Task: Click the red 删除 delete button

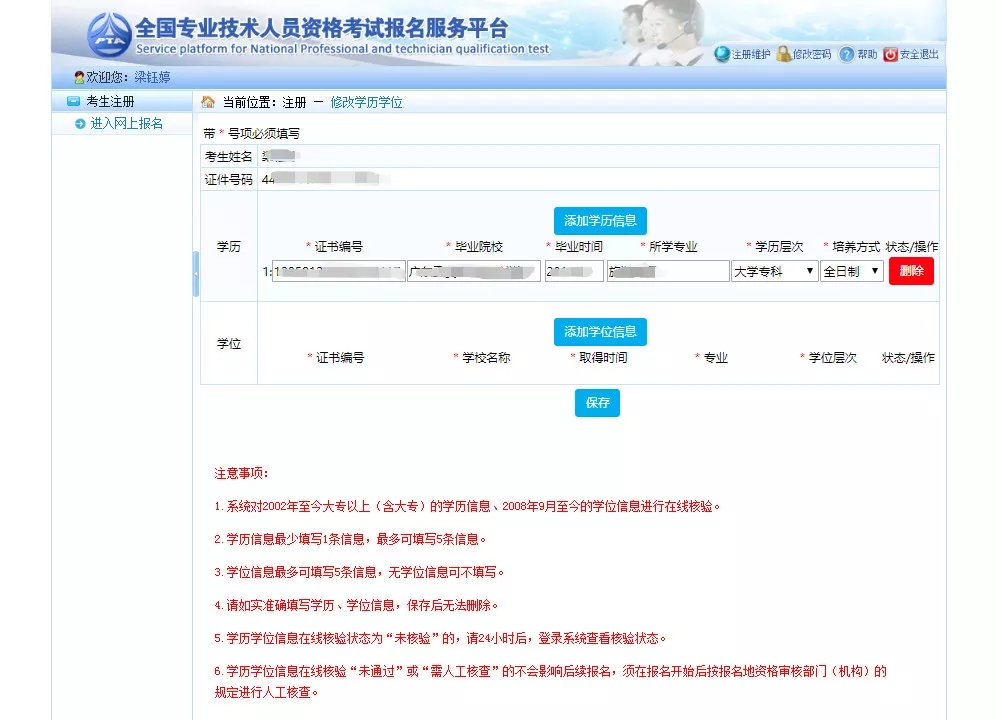Action: tap(910, 270)
